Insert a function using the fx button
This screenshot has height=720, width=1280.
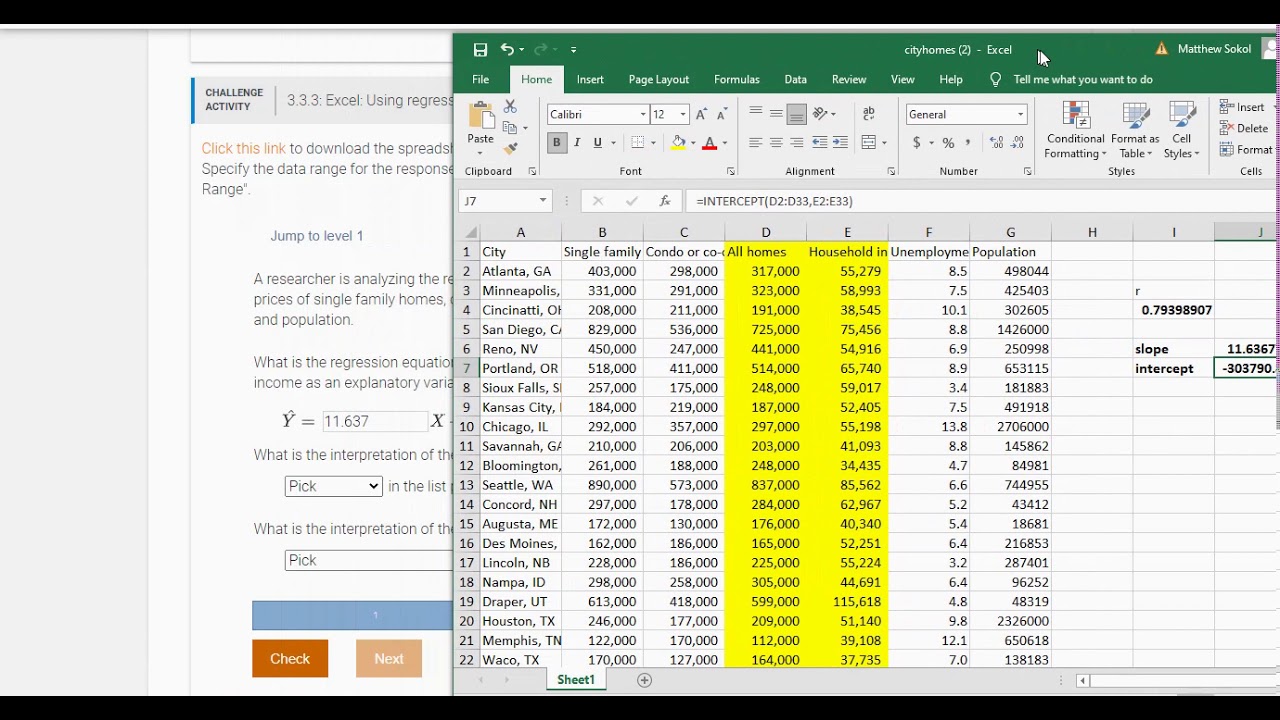(664, 201)
